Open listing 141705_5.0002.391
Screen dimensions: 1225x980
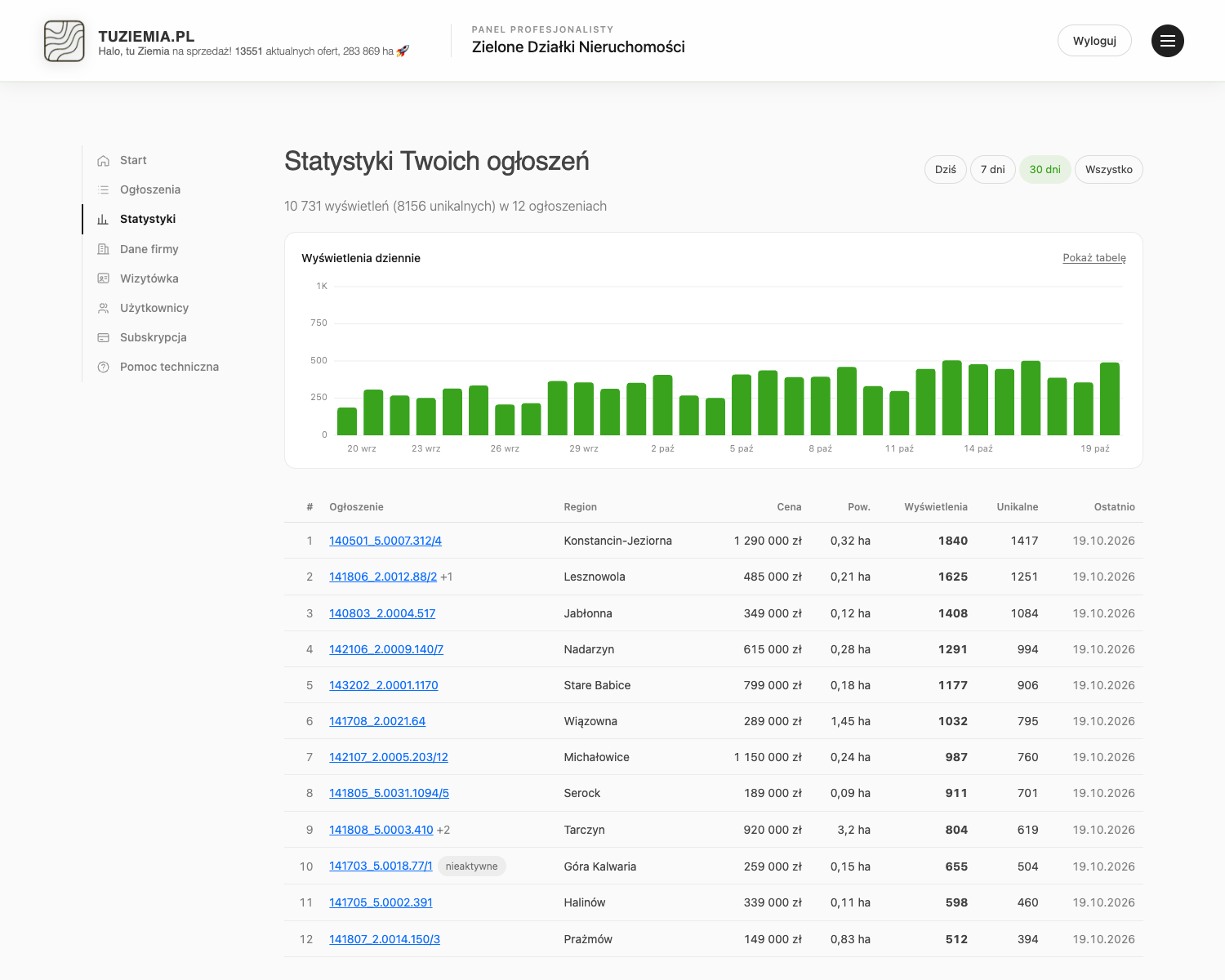coord(381,902)
